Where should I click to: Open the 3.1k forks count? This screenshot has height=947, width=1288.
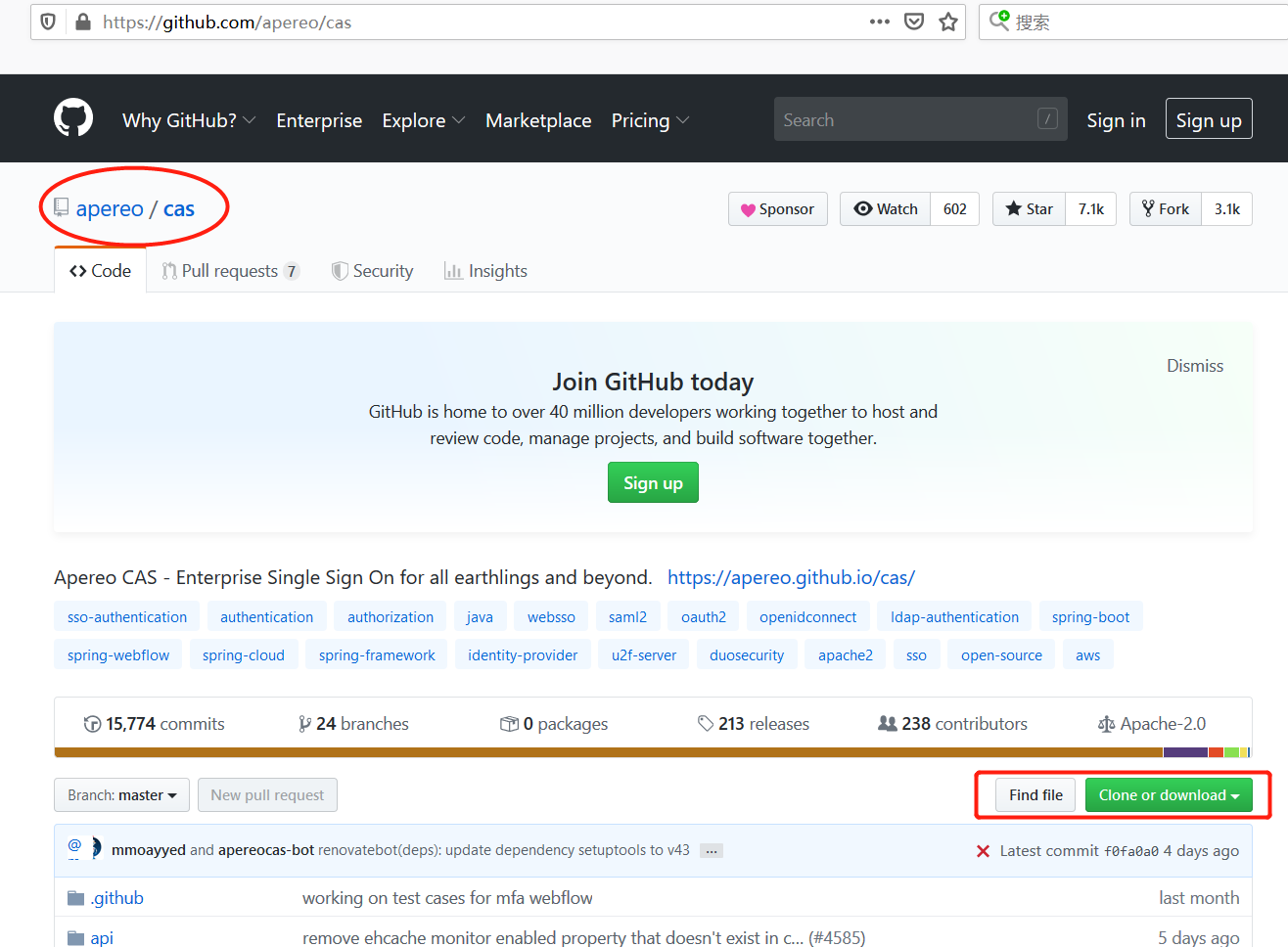(x=1227, y=209)
